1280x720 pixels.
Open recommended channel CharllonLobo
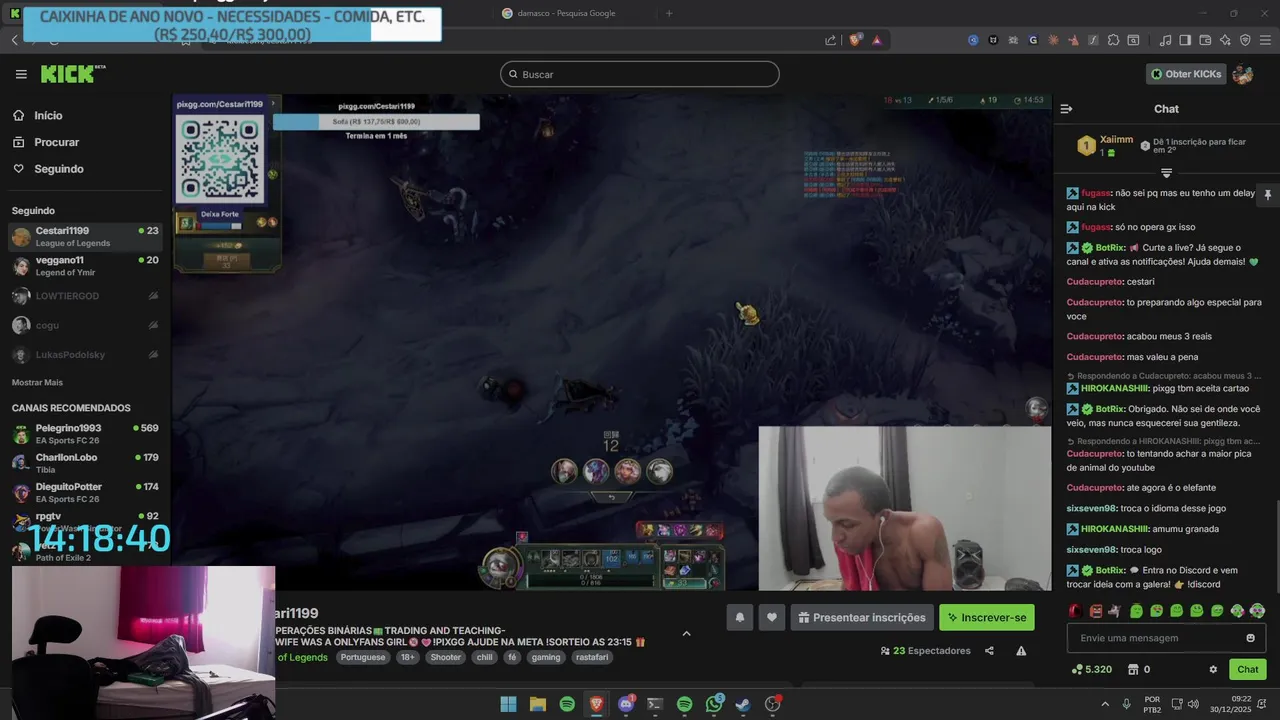click(85, 463)
